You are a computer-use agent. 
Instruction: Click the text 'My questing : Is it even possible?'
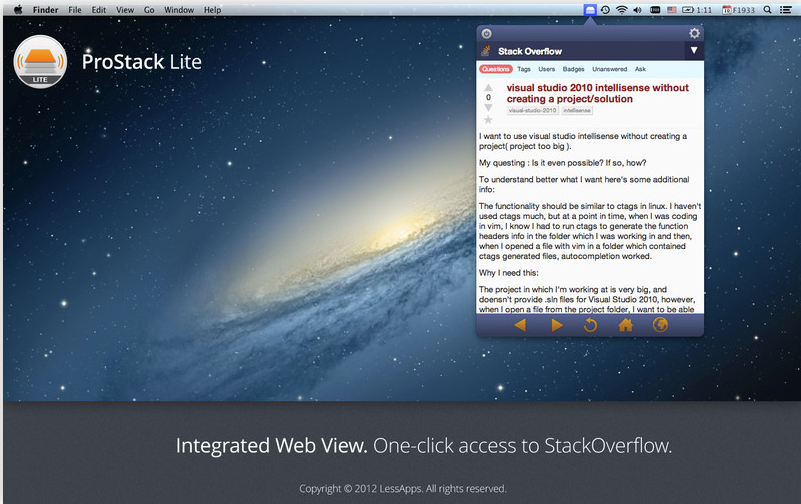click(x=541, y=163)
